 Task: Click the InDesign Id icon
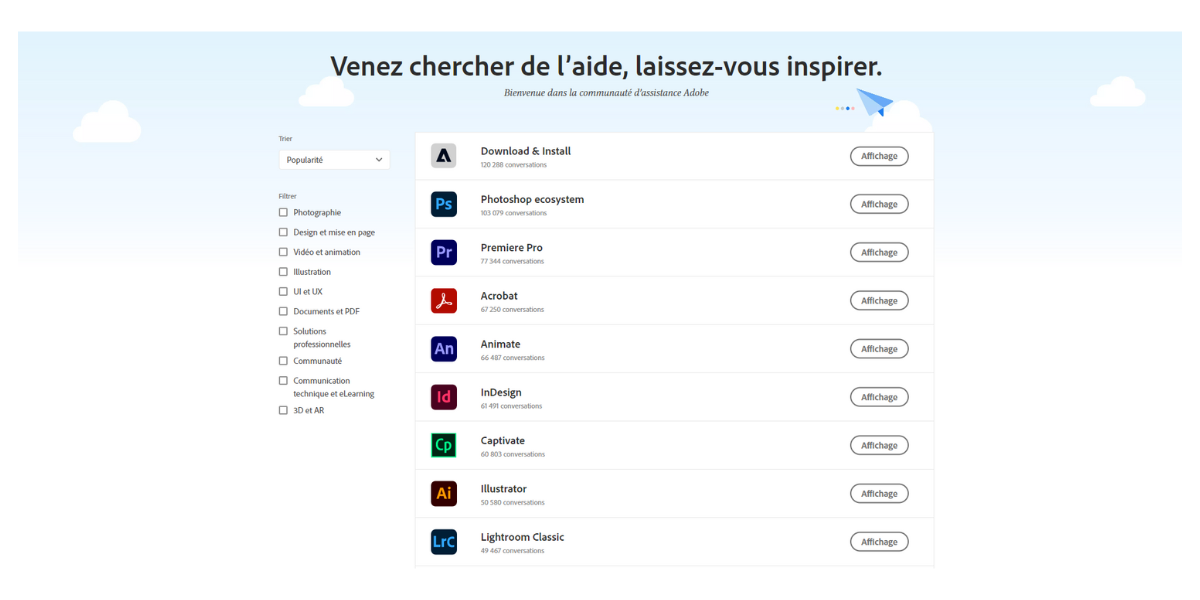tap(444, 397)
